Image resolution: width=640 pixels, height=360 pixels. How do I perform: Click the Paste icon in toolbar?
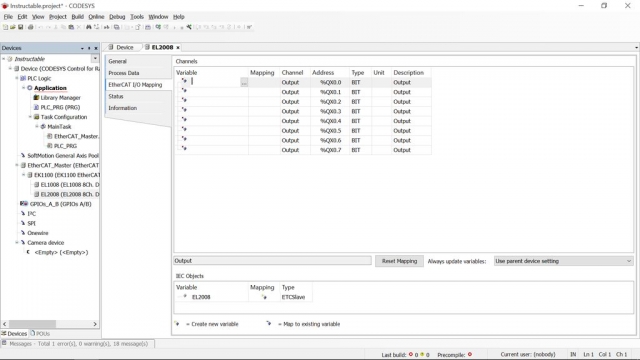tap(71, 27)
